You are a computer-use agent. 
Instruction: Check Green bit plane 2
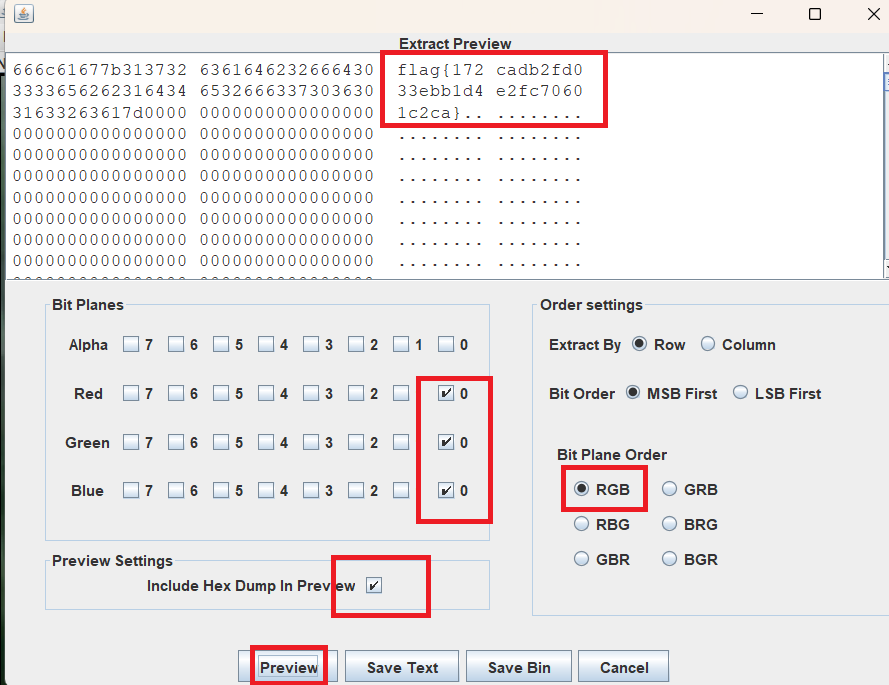(356, 442)
